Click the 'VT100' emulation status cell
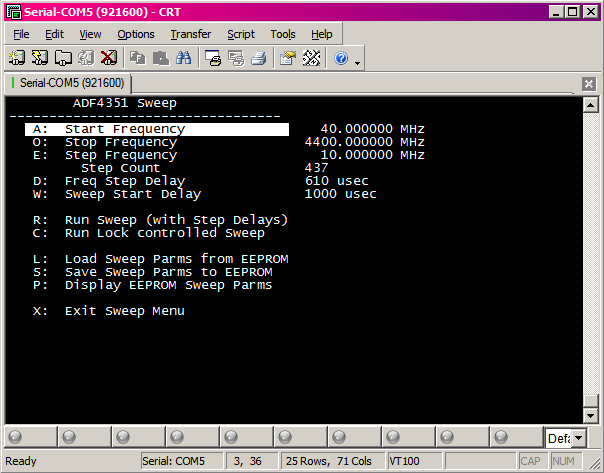The height and width of the screenshot is (473, 604). (x=414, y=461)
